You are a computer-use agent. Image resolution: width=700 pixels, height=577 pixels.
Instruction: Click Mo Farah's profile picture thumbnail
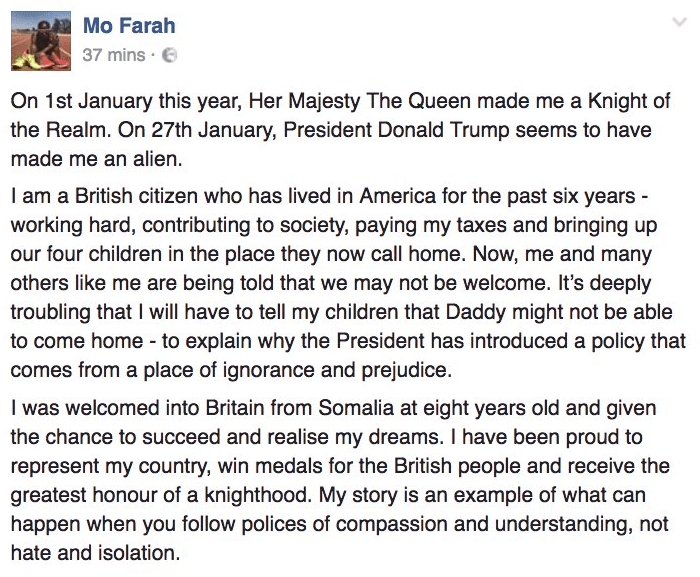pyautogui.click(x=42, y=39)
